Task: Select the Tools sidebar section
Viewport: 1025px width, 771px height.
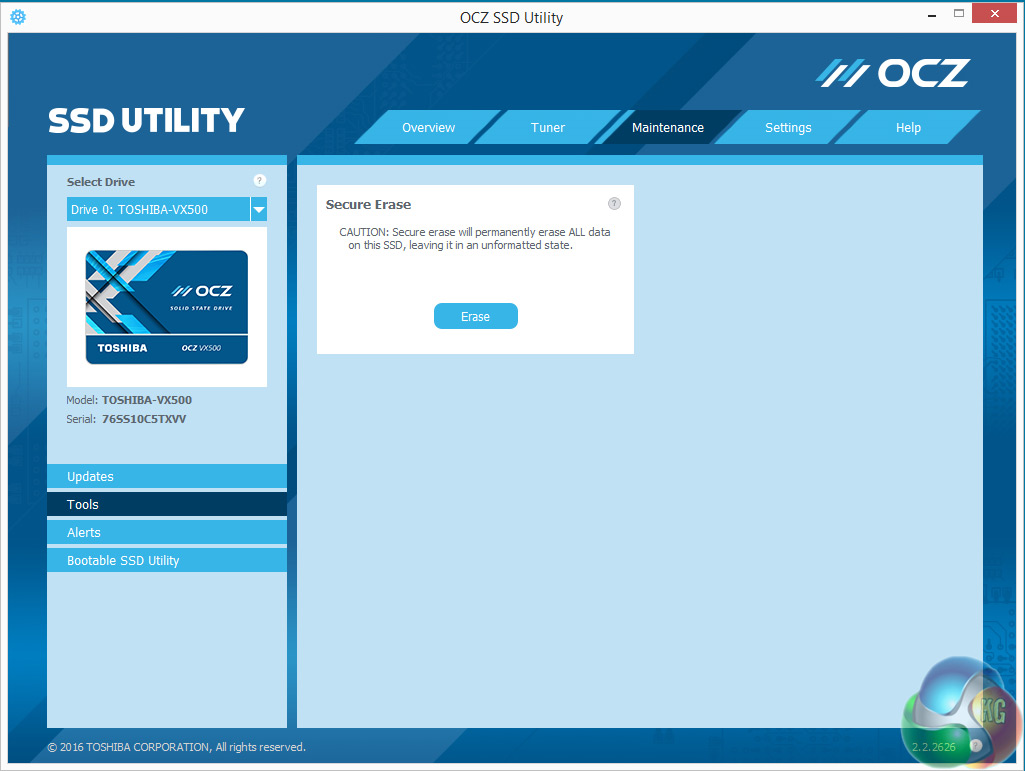Action: pyautogui.click(x=167, y=505)
